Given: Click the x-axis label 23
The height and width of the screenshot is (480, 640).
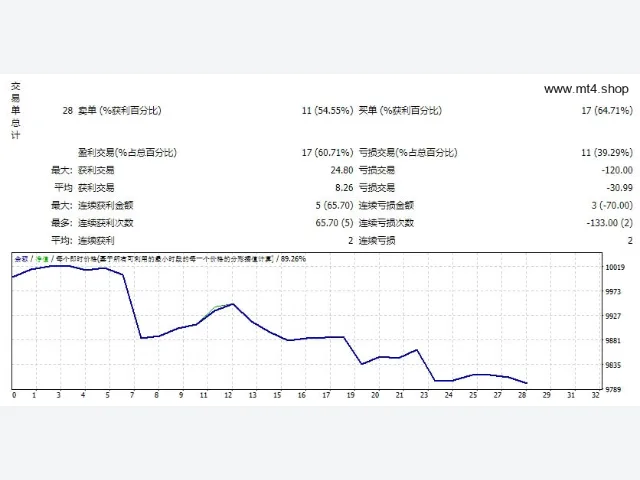Looking at the screenshot, I should [x=424, y=395].
